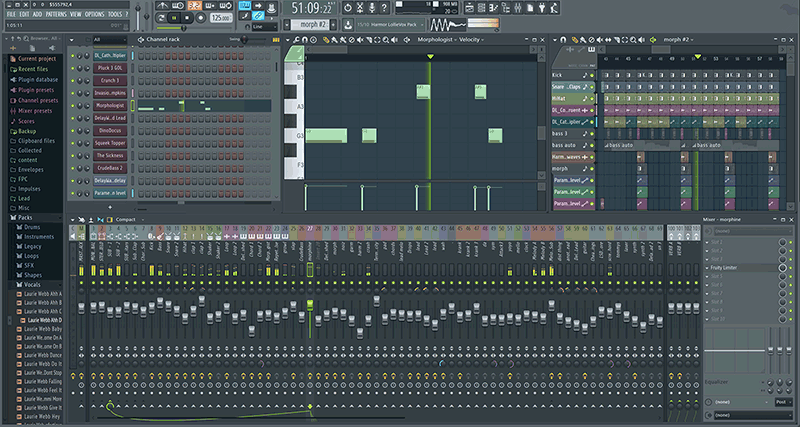
Task: Click the plug icon in top toolbar
Action: (542, 8)
